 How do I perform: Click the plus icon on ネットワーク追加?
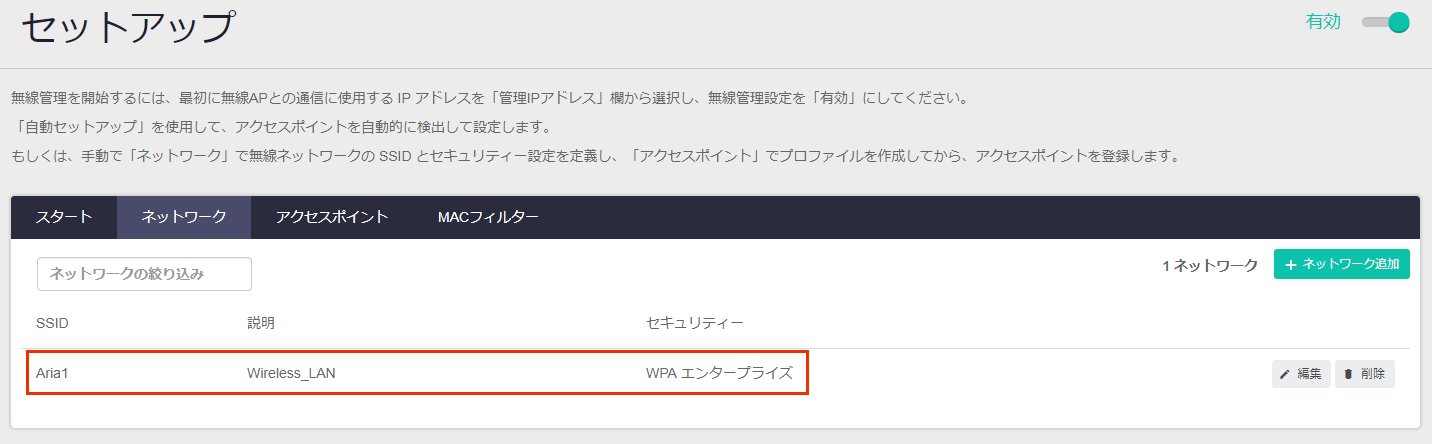click(x=1291, y=265)
